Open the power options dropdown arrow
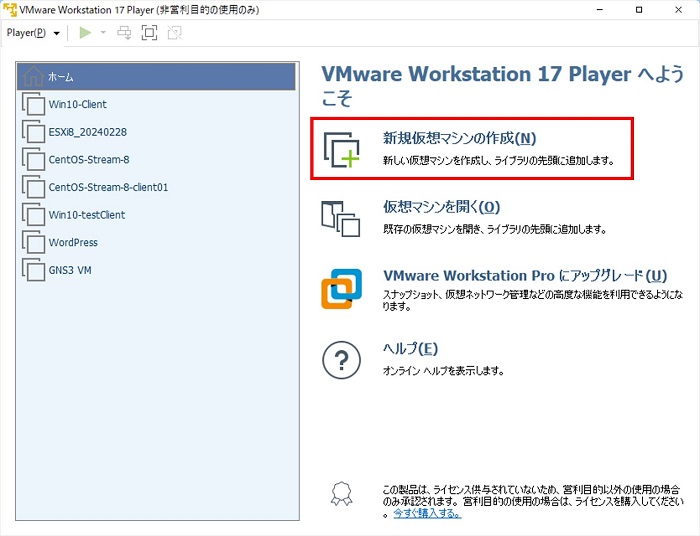 [x=103, y=33]
